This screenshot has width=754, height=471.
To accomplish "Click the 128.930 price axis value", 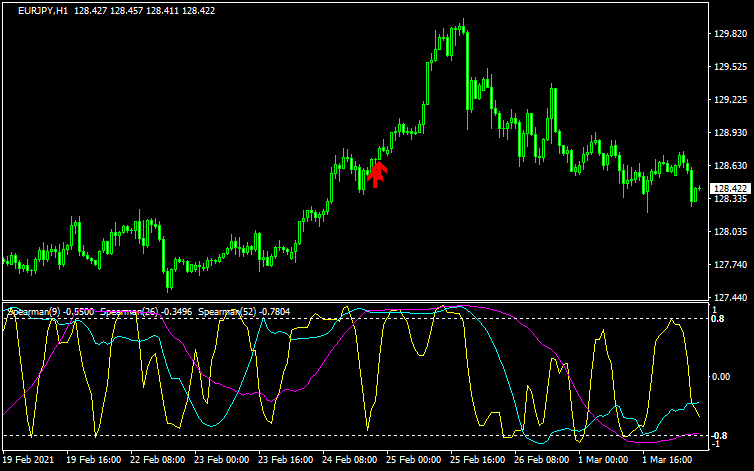I will click(730, 133).
